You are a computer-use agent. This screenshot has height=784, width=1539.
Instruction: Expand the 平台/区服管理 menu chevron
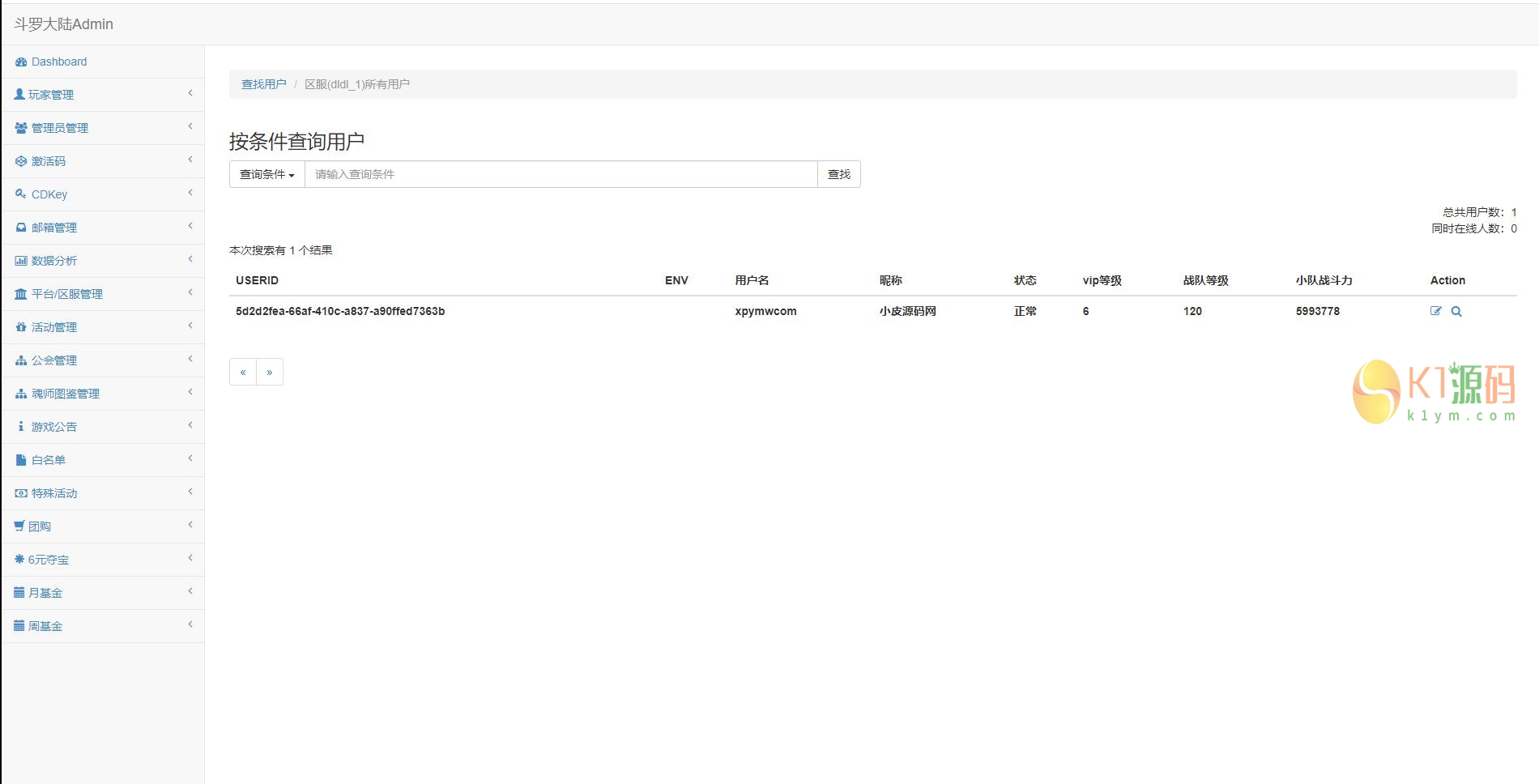190,292
